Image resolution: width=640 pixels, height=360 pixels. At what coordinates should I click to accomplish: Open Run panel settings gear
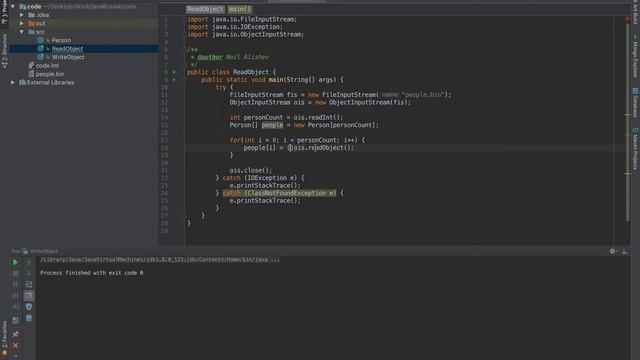tap(613, 251)
